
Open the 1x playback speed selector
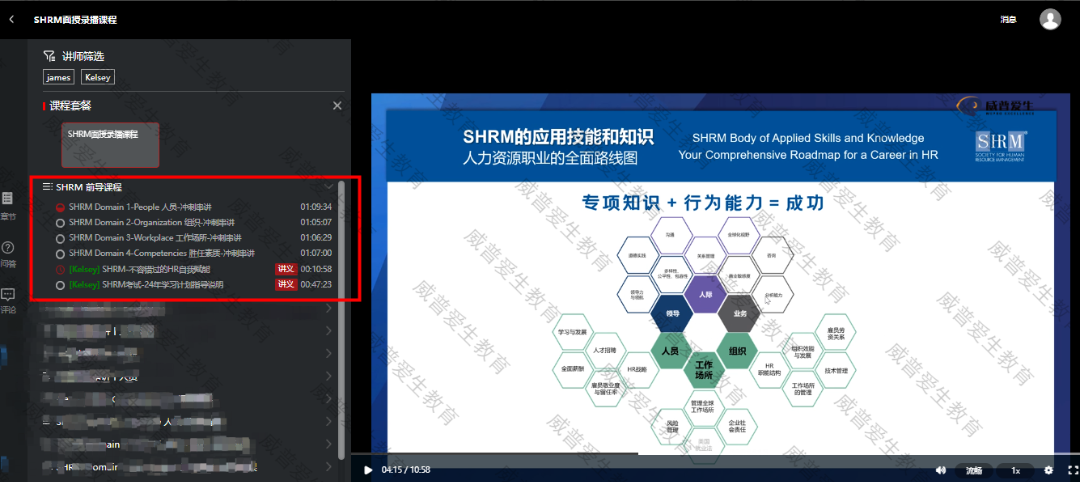[1015, 470]
